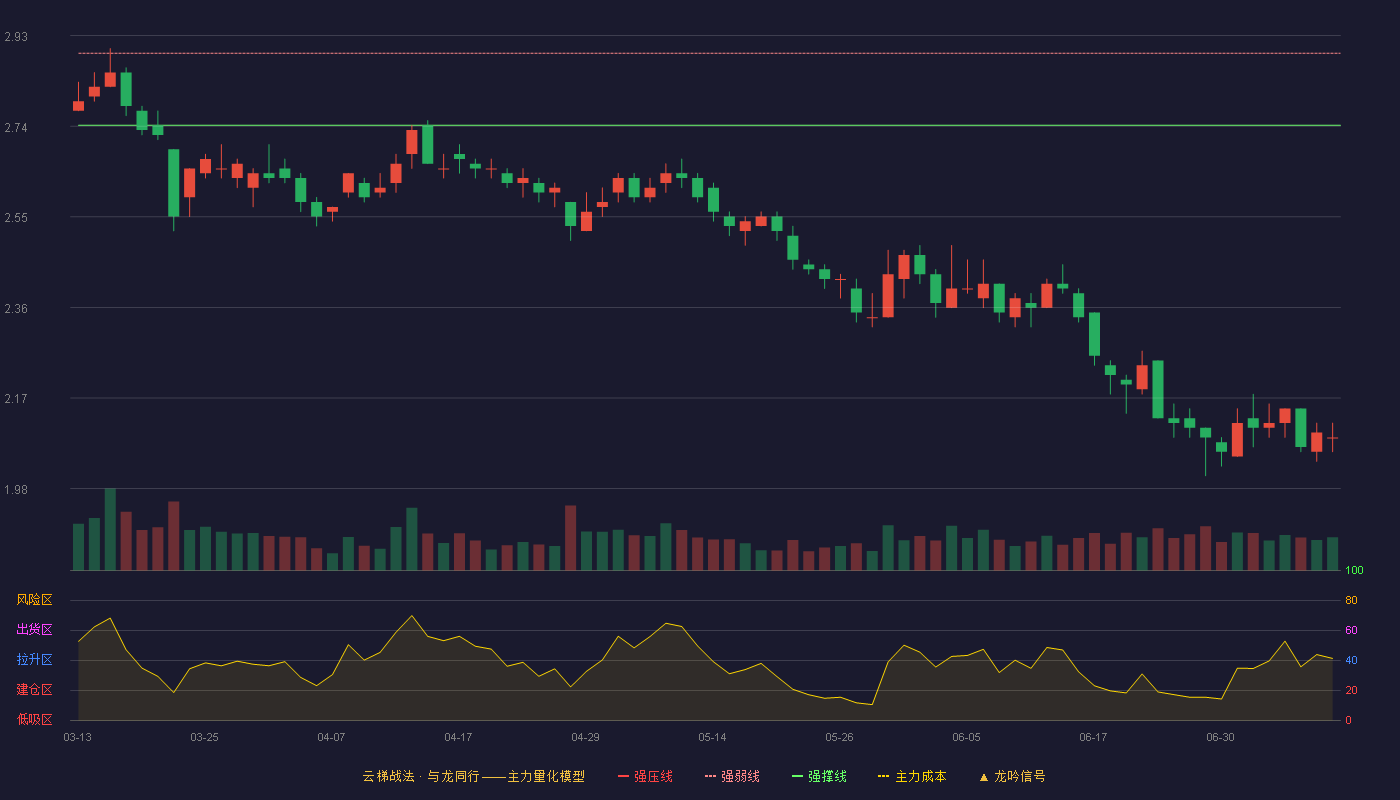Screen dimensions: 1400x800
Task: Click the 05-14 date axis label
Action: click(712, 737)
